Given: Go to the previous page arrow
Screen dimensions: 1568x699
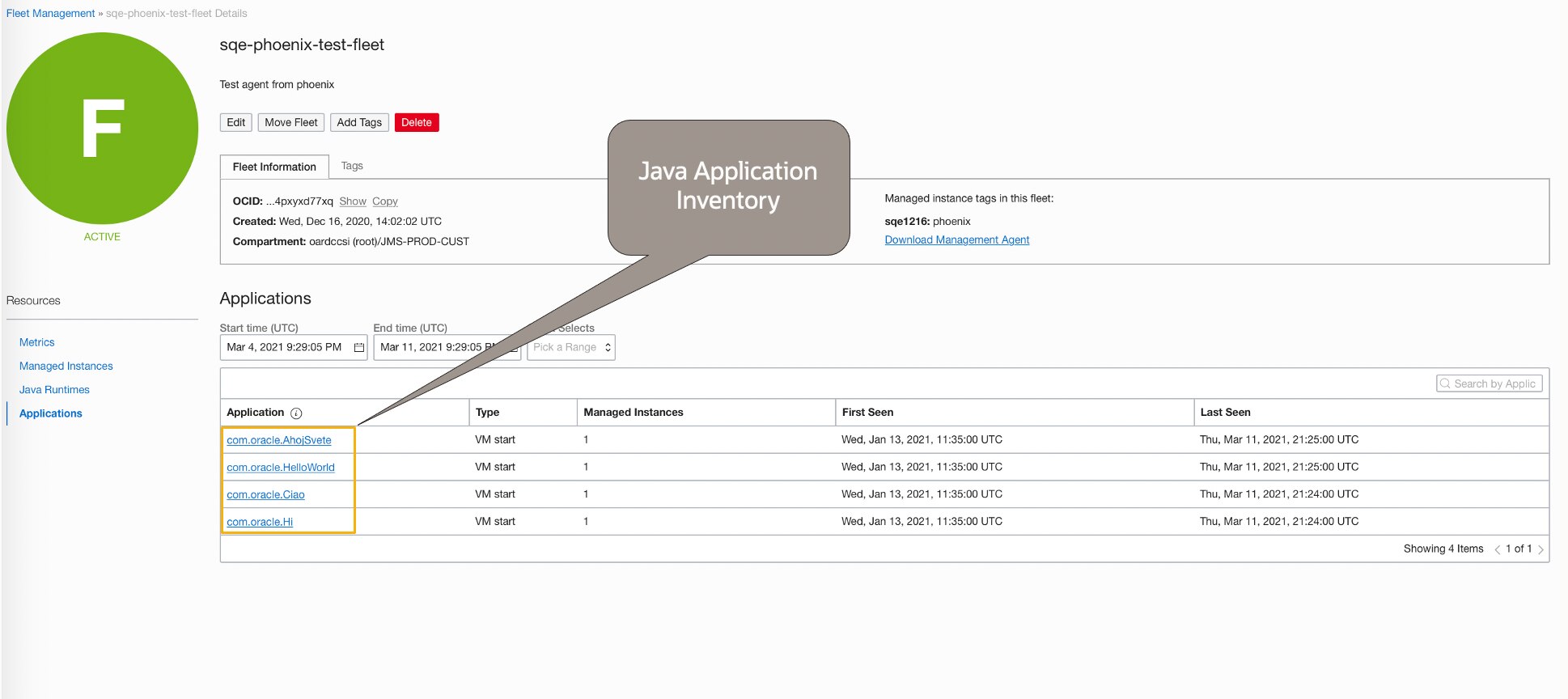Looking at the screenshot, I should click(x=1497, y=549).
